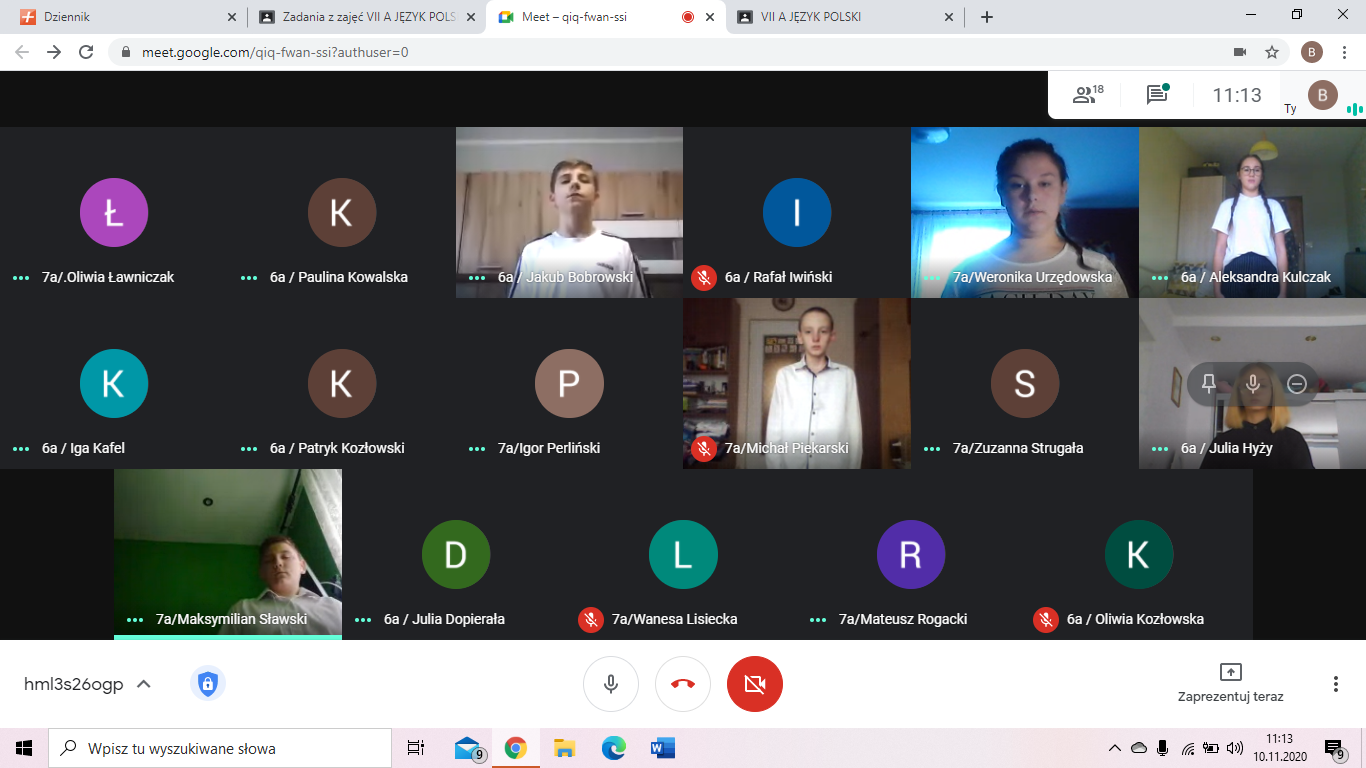Viewport: 1366px width, 768px height.
Task: Show hidden tray icons chevron
Action: (x=1115, y=748)
